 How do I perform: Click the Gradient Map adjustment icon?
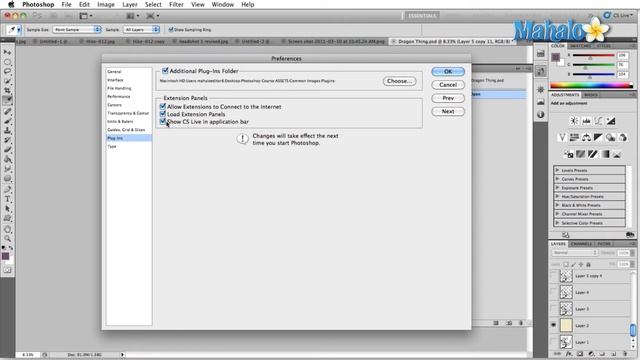[x=605, y=154]
